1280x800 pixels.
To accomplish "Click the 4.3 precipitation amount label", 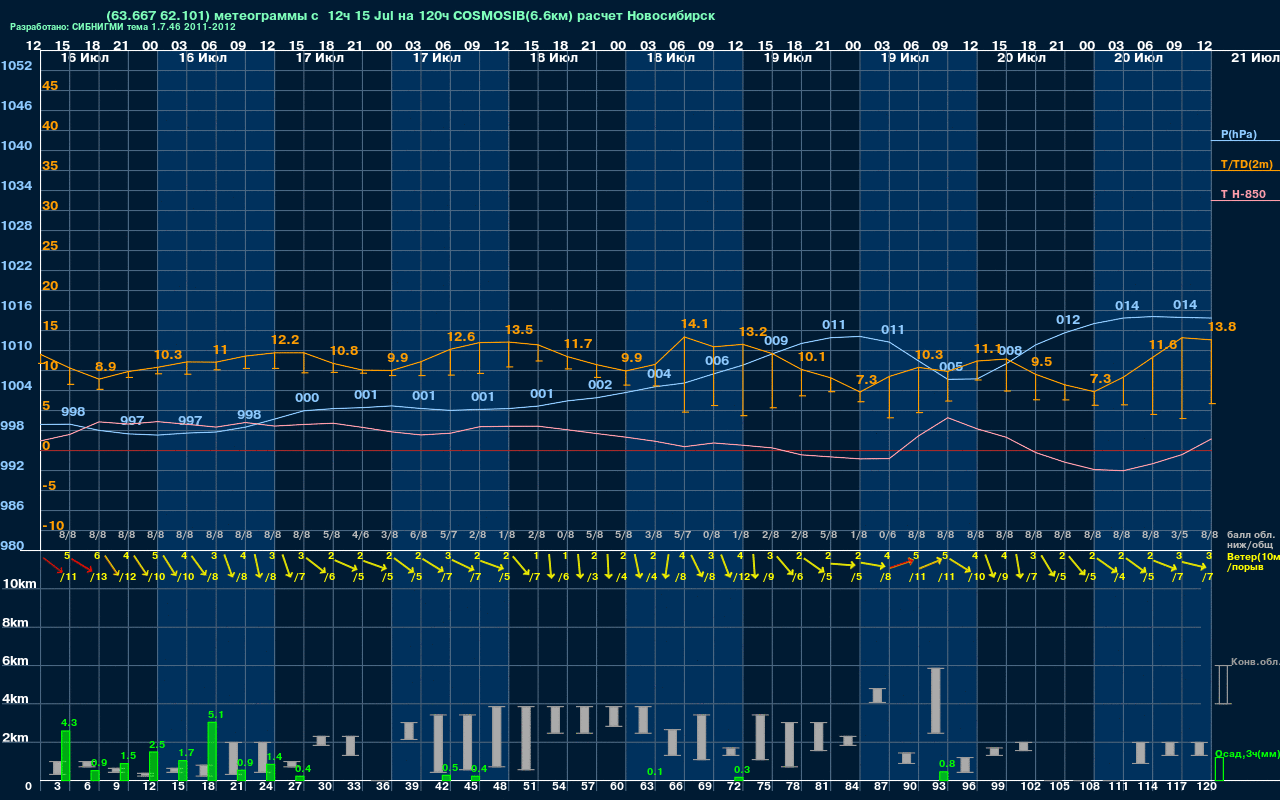I will coord(69,722).
